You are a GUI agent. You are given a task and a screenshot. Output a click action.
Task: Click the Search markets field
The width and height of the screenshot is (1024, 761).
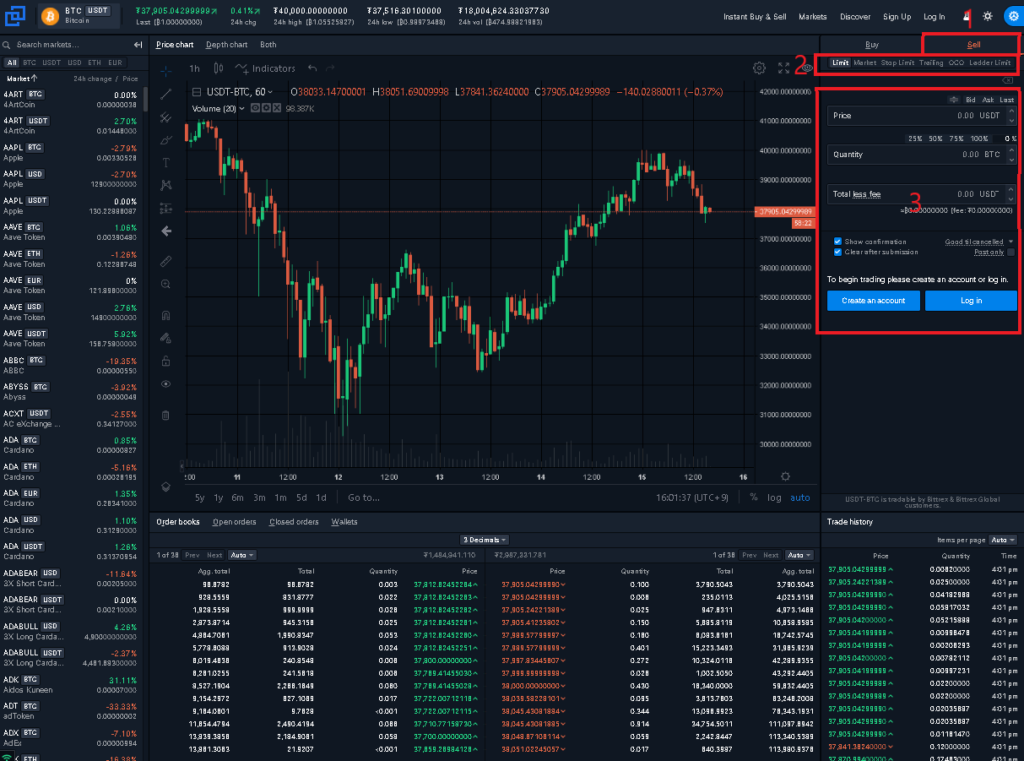[x=65, y=44]
